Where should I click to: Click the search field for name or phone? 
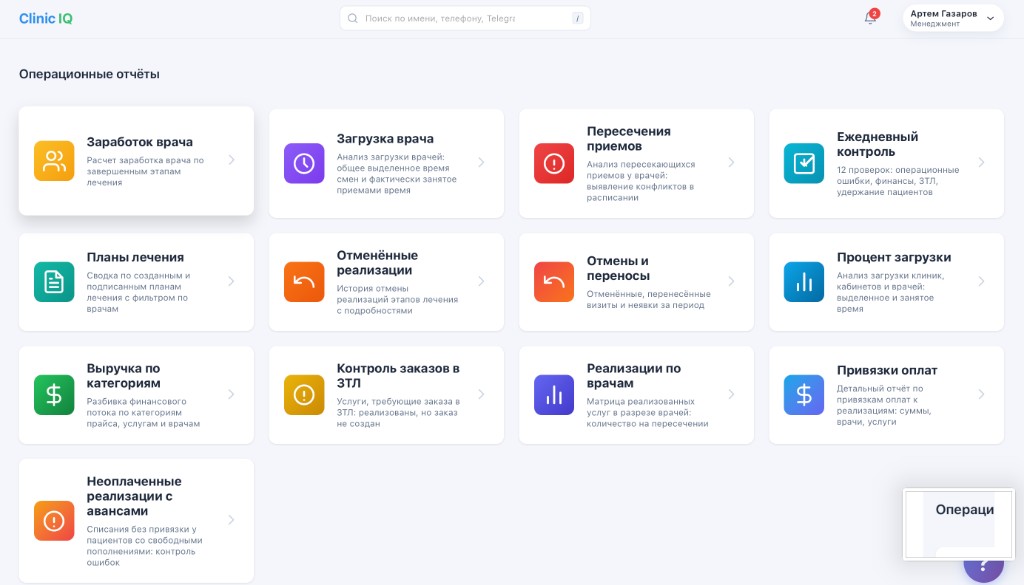[x=462, y=18]
